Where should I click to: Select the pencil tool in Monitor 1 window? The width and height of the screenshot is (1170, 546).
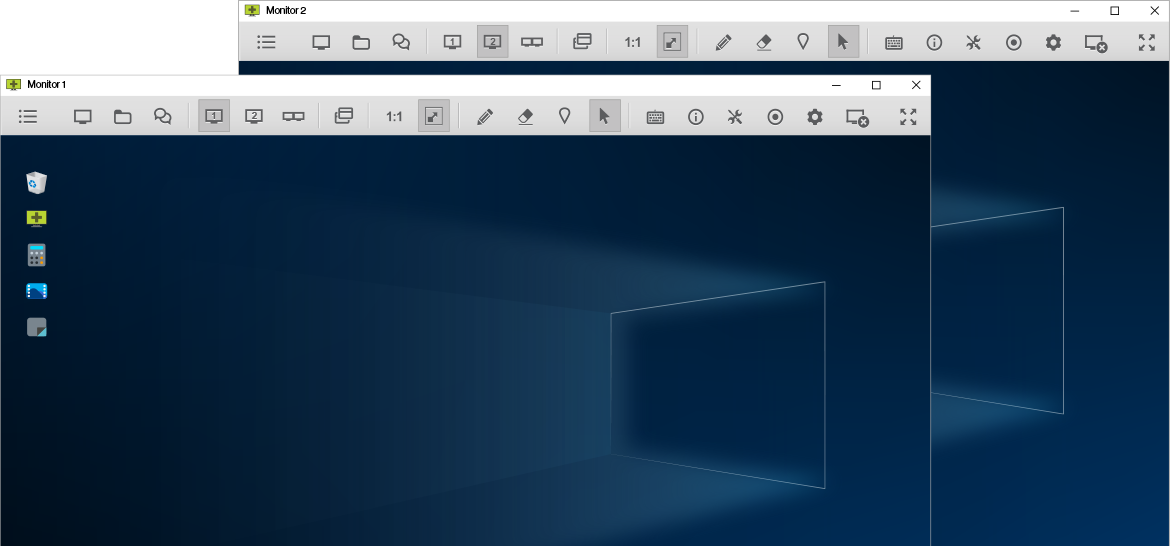tap(484, 116)
